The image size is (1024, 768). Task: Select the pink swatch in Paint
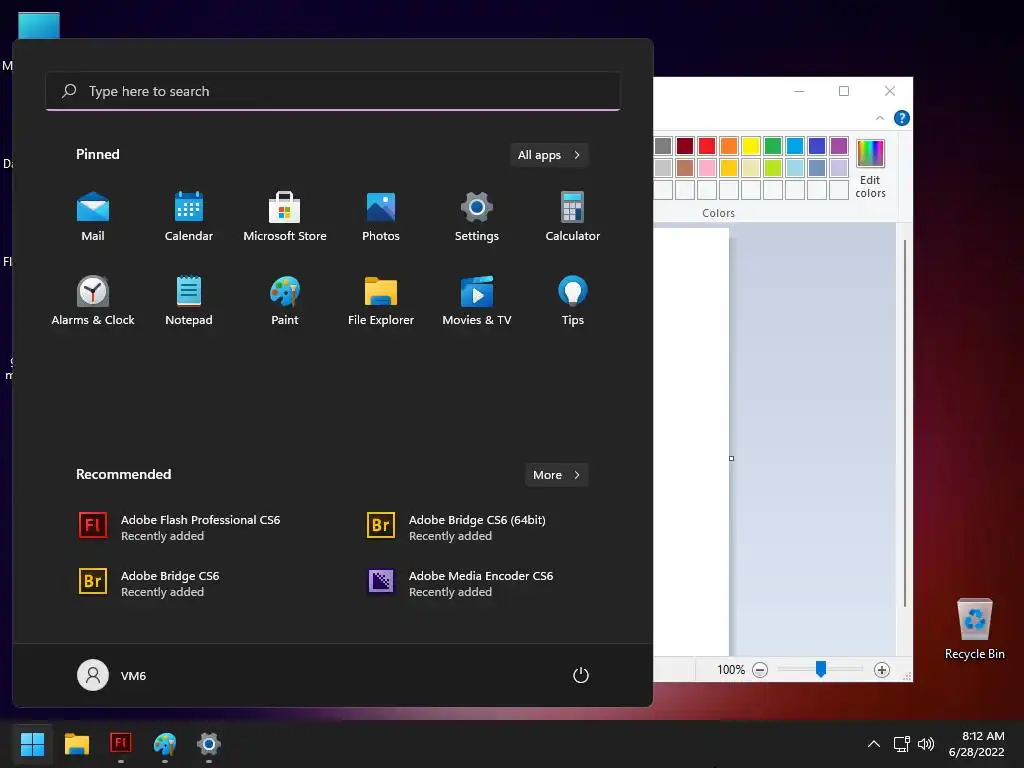coord(707,168)
